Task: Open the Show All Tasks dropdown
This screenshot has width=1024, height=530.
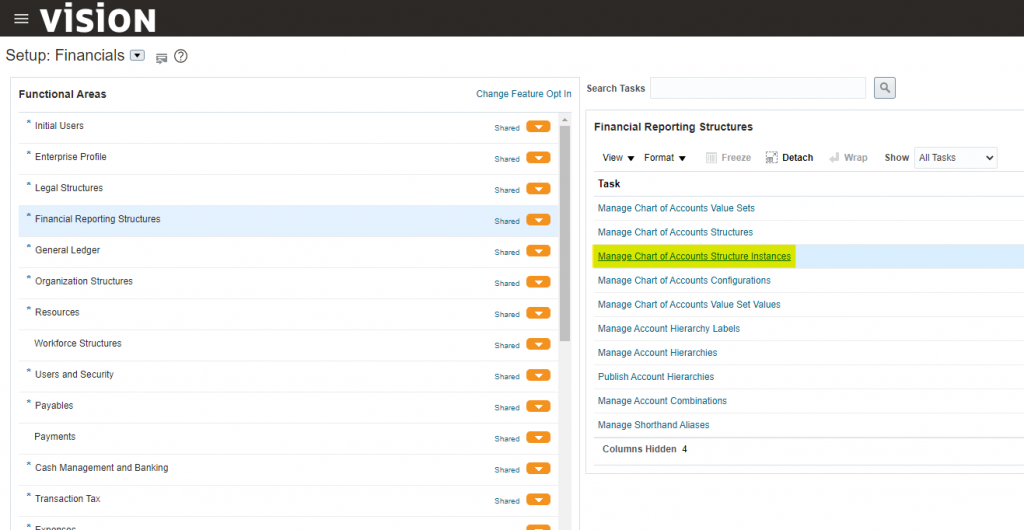Action: tap(956, 158)
